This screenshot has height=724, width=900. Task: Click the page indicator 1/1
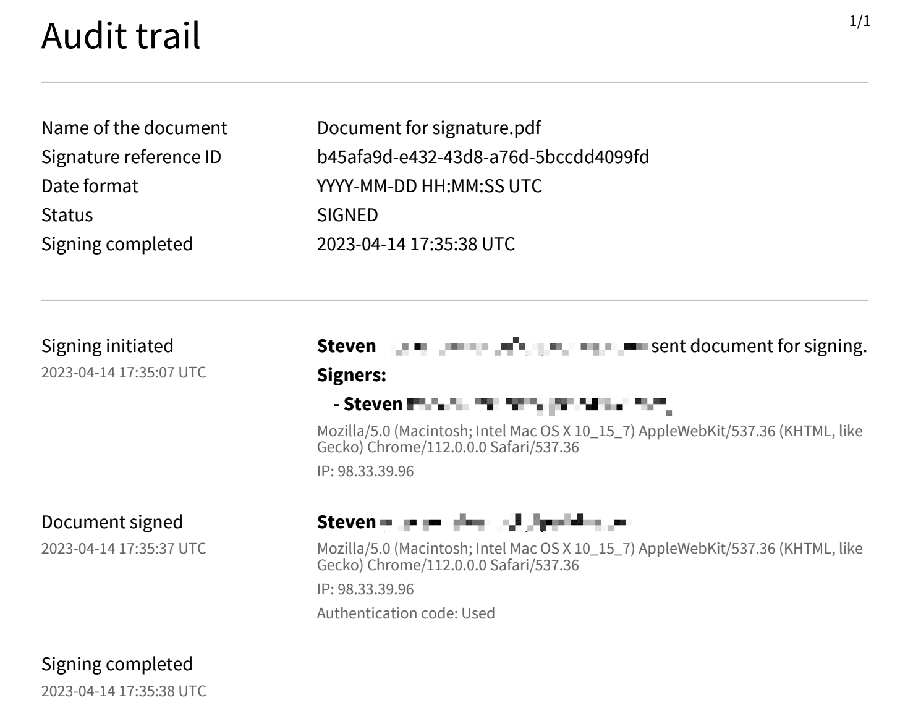pos(860,21)
